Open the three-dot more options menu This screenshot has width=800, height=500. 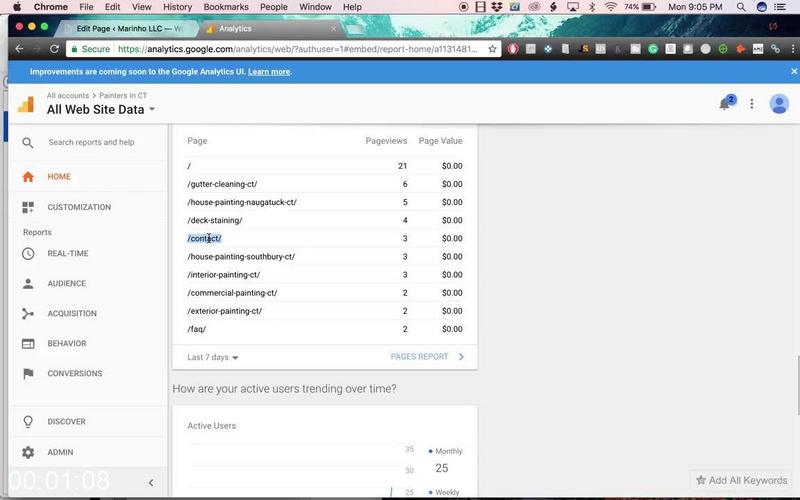pyautogui.click(x=752, y=104)
